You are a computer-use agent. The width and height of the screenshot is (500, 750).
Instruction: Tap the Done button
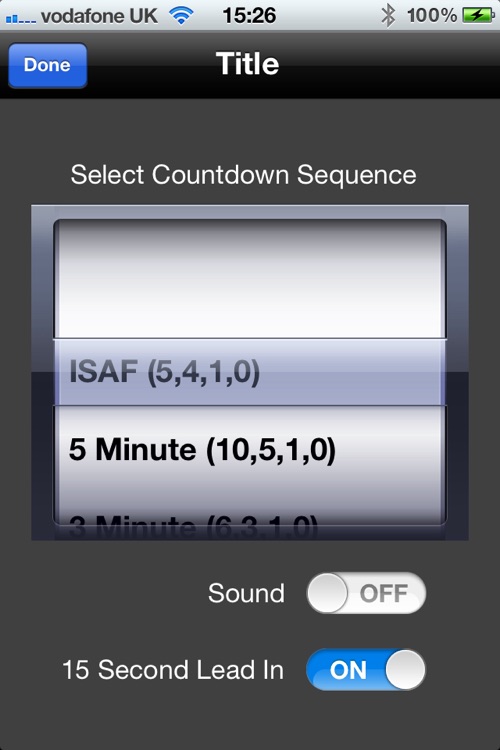tap(47, 66)
